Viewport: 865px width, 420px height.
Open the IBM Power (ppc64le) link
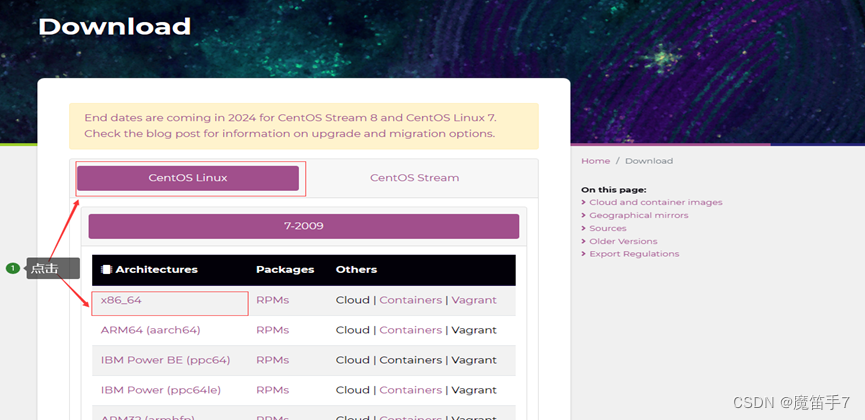(161, 390)
